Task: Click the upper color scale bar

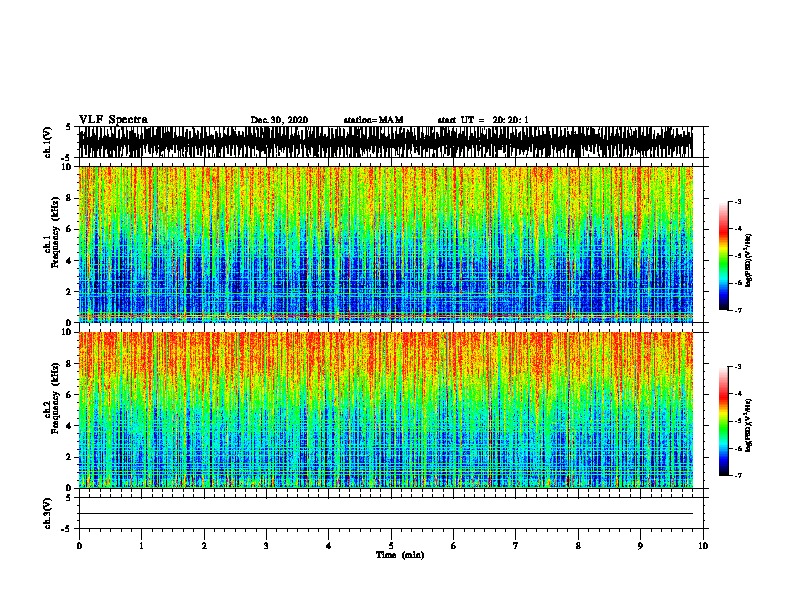Action: (724, 256)
